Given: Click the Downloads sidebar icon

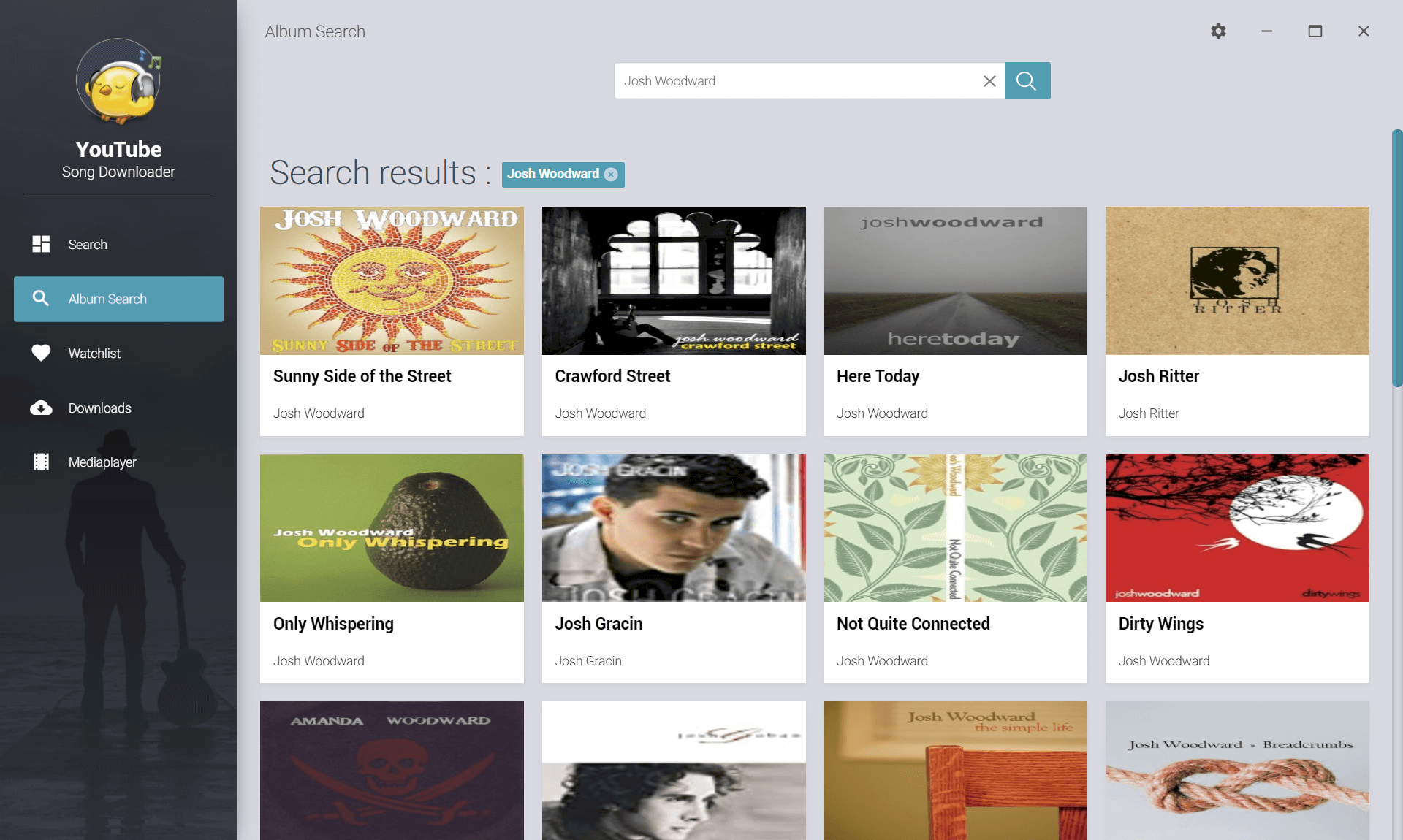Looking at the screenshot, I should (41, 407).
